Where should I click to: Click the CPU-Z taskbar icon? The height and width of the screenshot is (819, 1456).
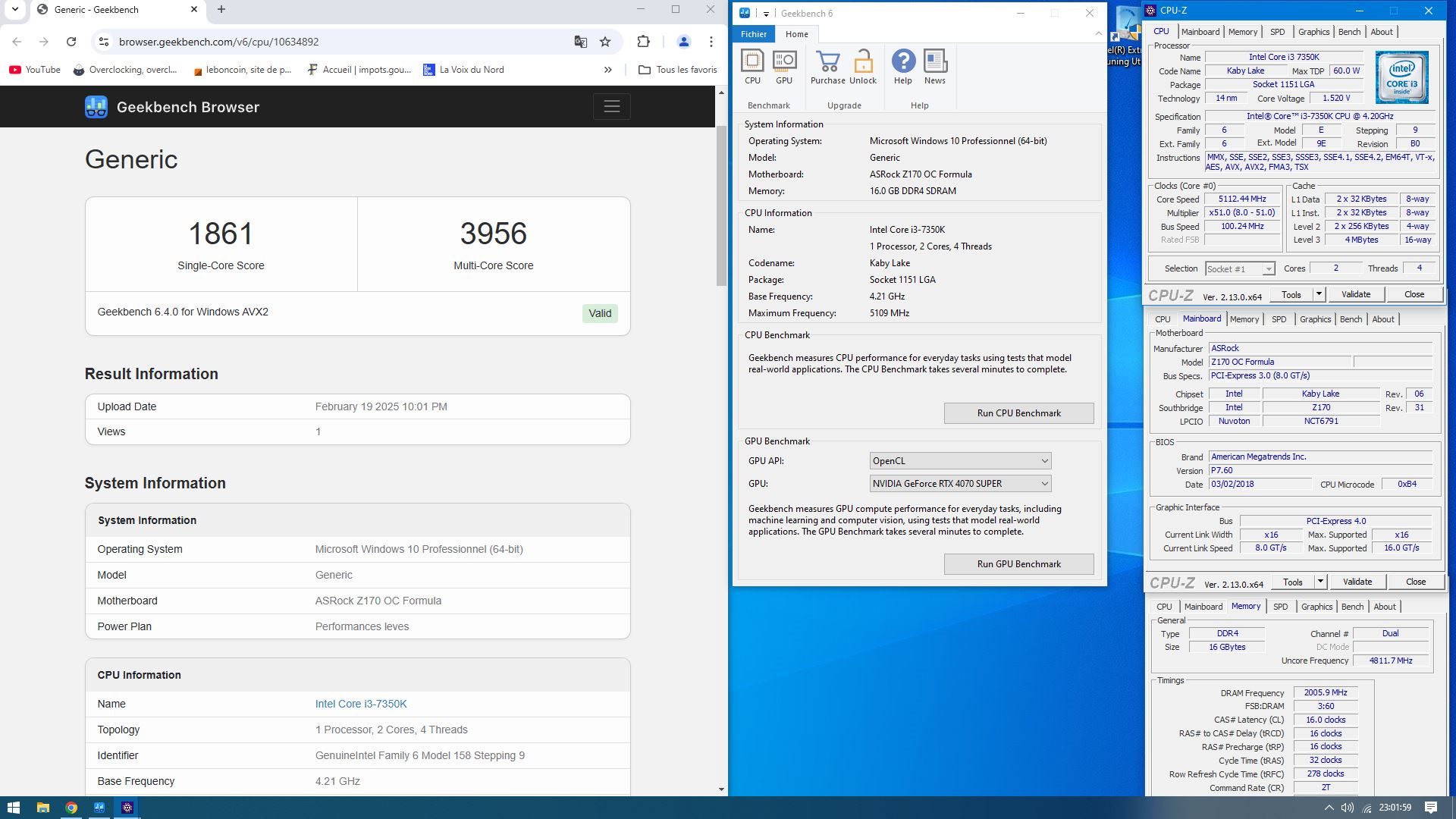click(x=127, y=808)
